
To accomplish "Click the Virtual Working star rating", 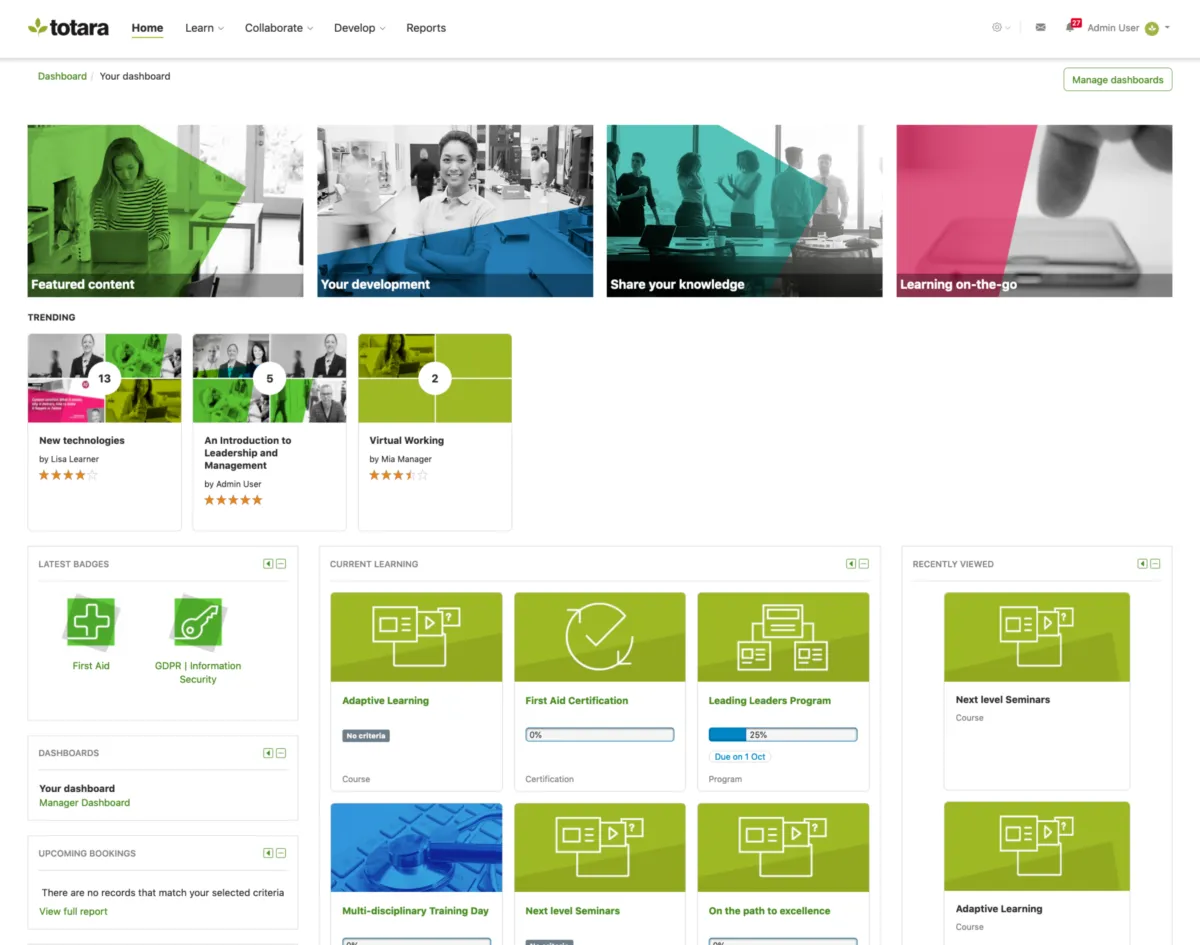I will tap(398, 475).
